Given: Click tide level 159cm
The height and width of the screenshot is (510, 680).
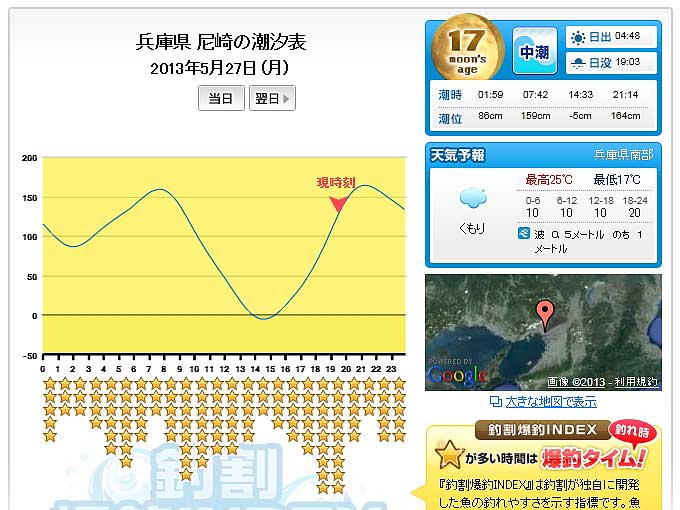Looking at the screenshot, I should coord(536,116).
